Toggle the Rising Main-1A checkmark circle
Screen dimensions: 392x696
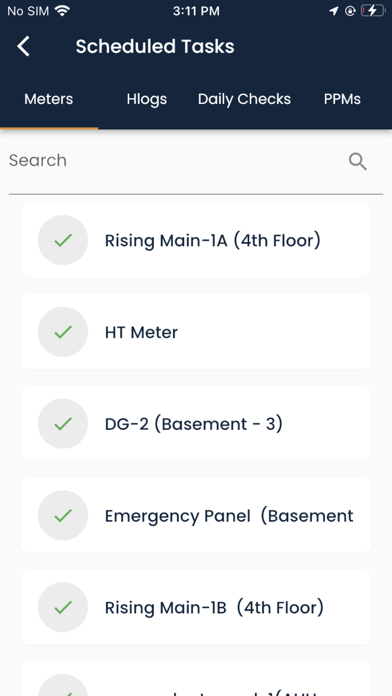click(63, 240)
